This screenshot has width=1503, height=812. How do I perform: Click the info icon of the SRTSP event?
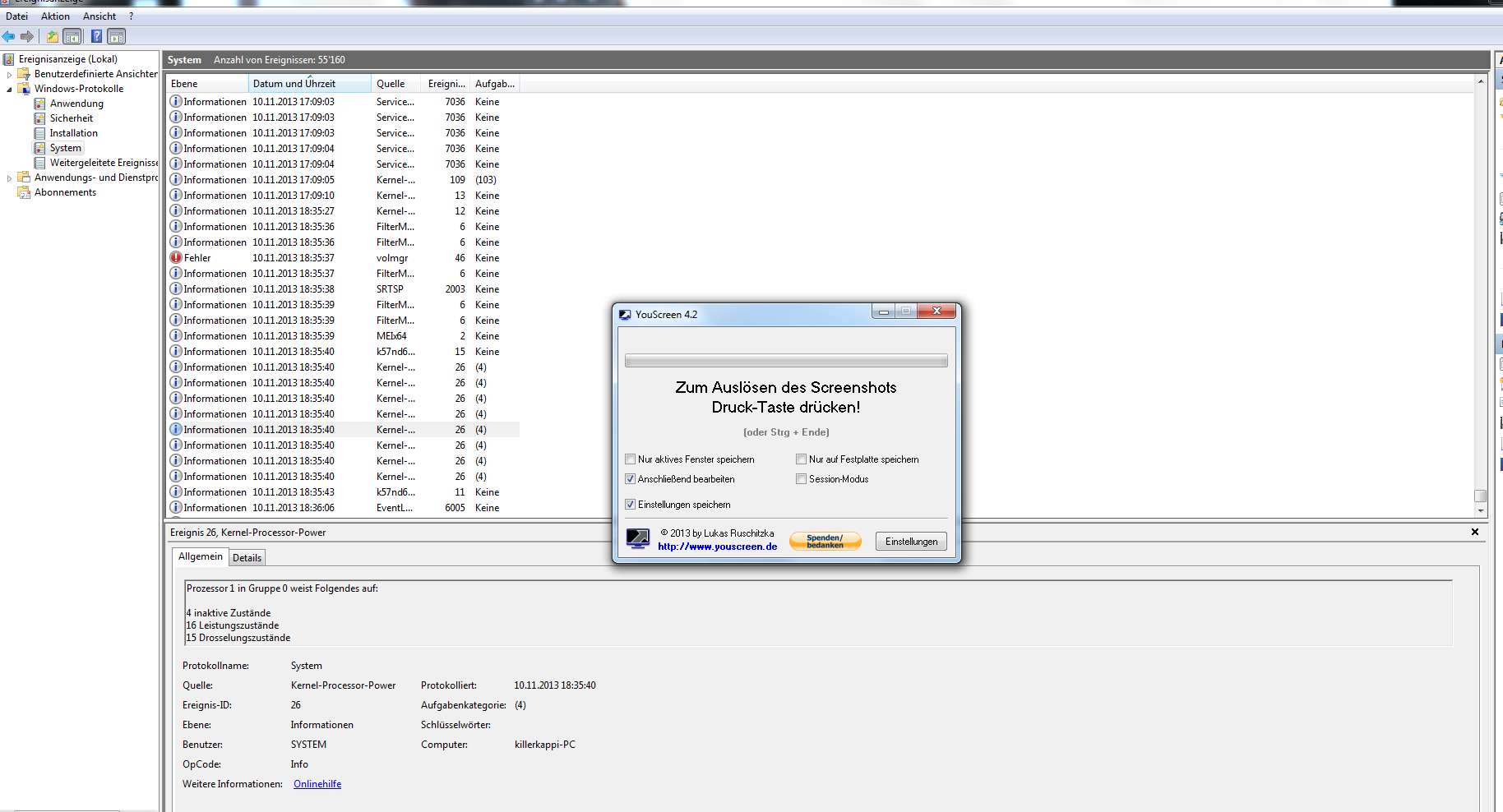(x=176, y=288)
